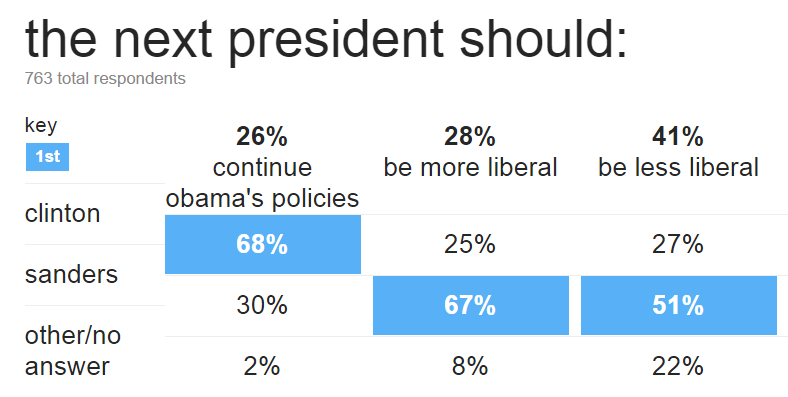Click the 763 total respondents text

(x=105, y=79)
